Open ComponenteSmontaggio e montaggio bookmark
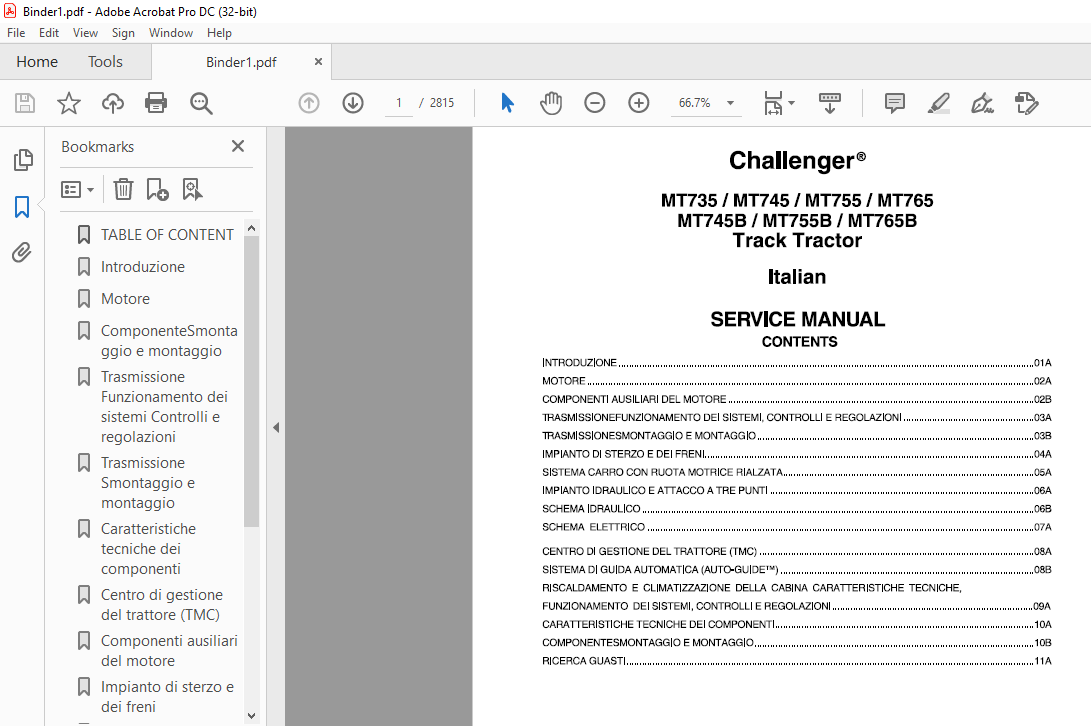The image size is (1091, 726). click(x=169, y=340)
